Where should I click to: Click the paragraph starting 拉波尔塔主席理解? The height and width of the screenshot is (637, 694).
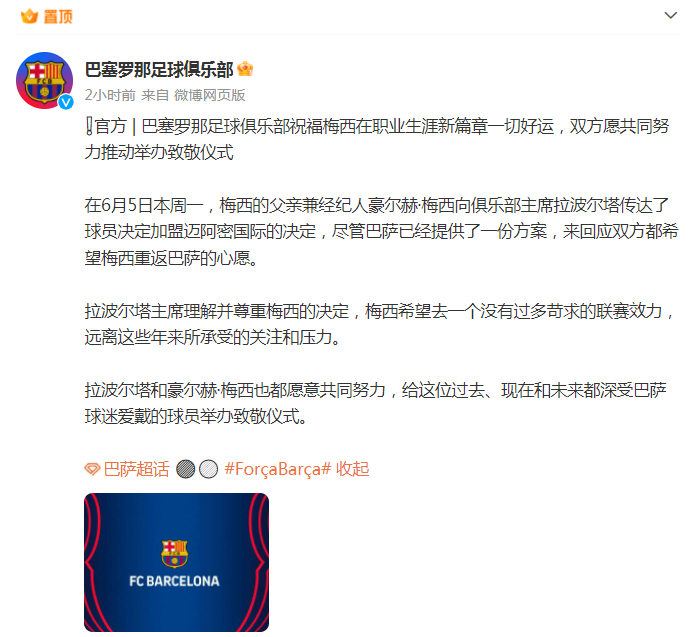coord(379,324)
